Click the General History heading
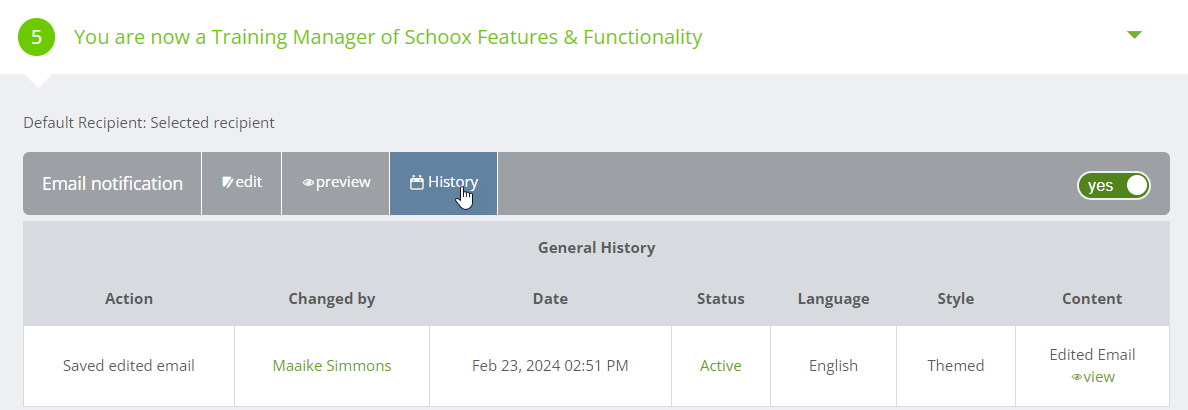Image resolution: width=1188 pixels, height=410 pixels. (596, 248)
